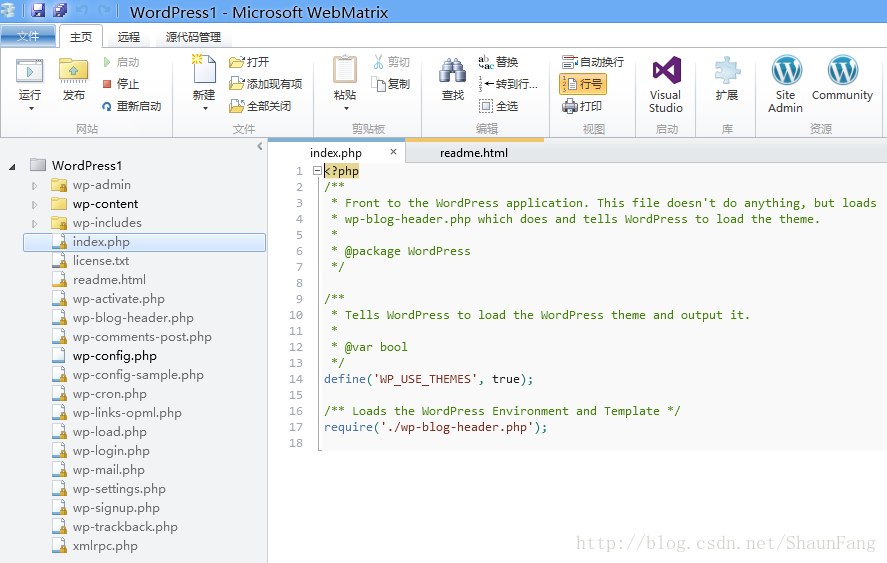This screenshot has width=887, height=563.
Task: Click the Save icon in title bar
Action: pyautogui.click(x=38, y=10)
